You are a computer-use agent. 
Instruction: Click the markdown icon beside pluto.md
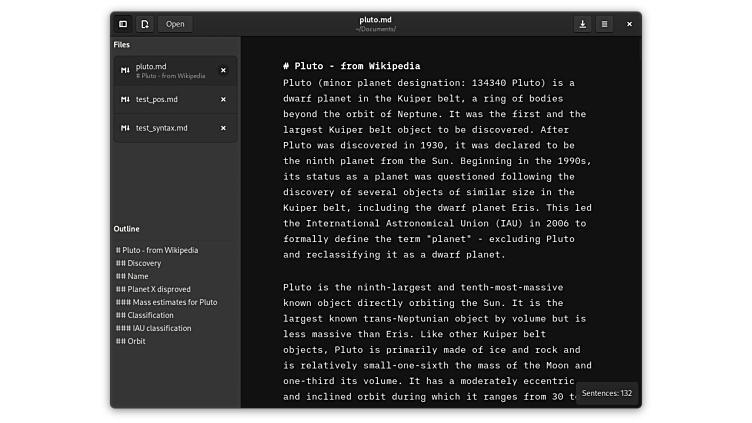(125, 70)
